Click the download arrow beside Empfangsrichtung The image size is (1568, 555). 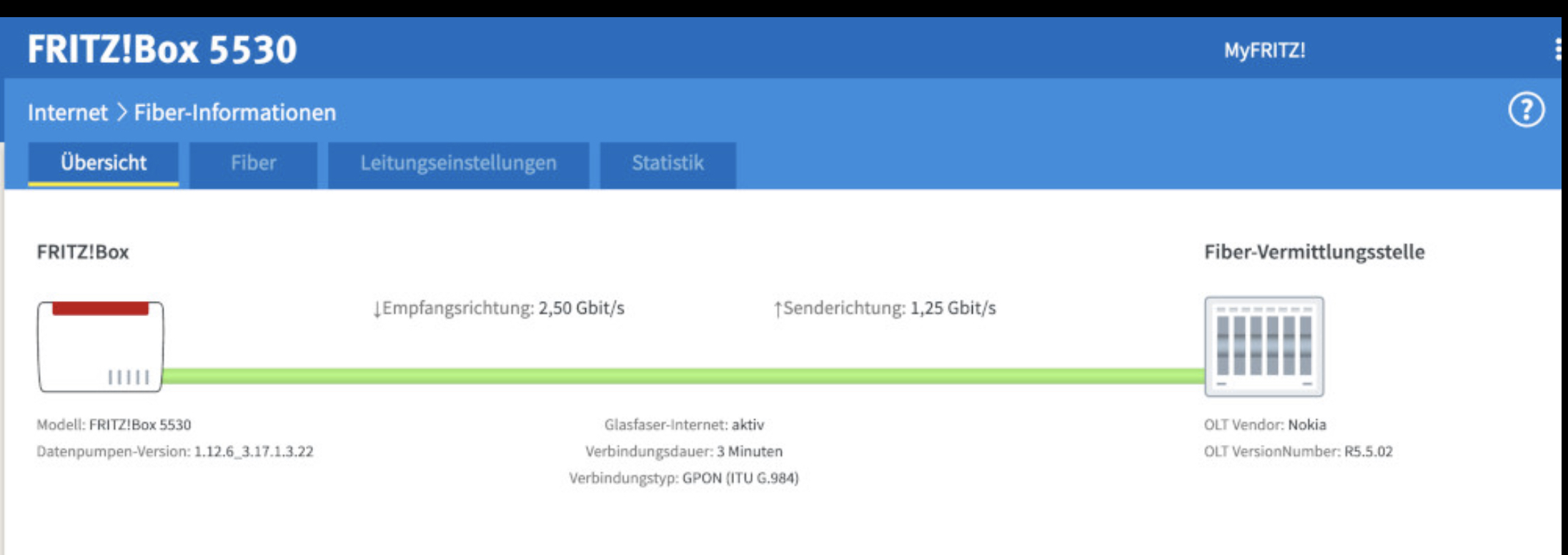pos(377,309)
